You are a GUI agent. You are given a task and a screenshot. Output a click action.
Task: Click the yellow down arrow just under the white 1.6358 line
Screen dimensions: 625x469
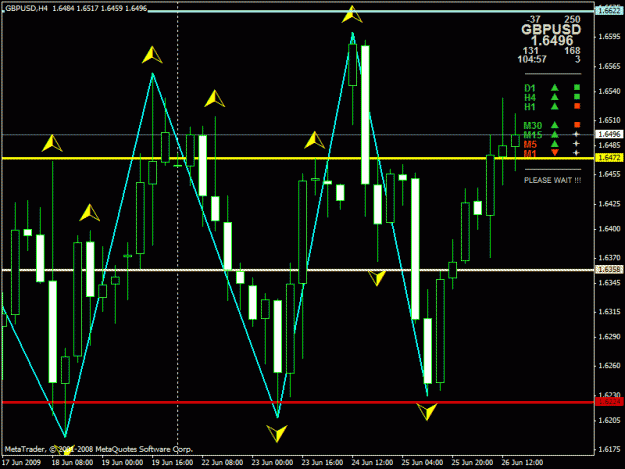377,278
